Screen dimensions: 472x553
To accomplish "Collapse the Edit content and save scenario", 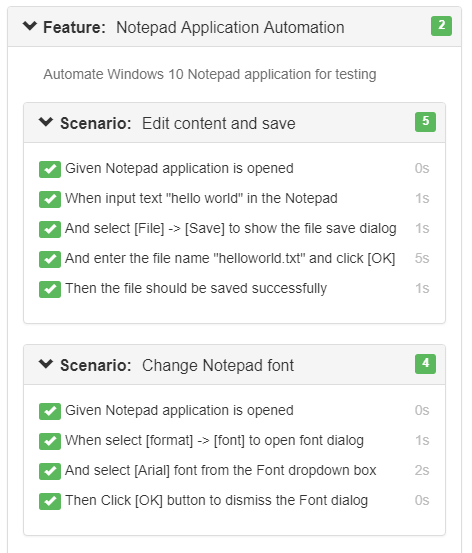I will [x=46, y=122].
